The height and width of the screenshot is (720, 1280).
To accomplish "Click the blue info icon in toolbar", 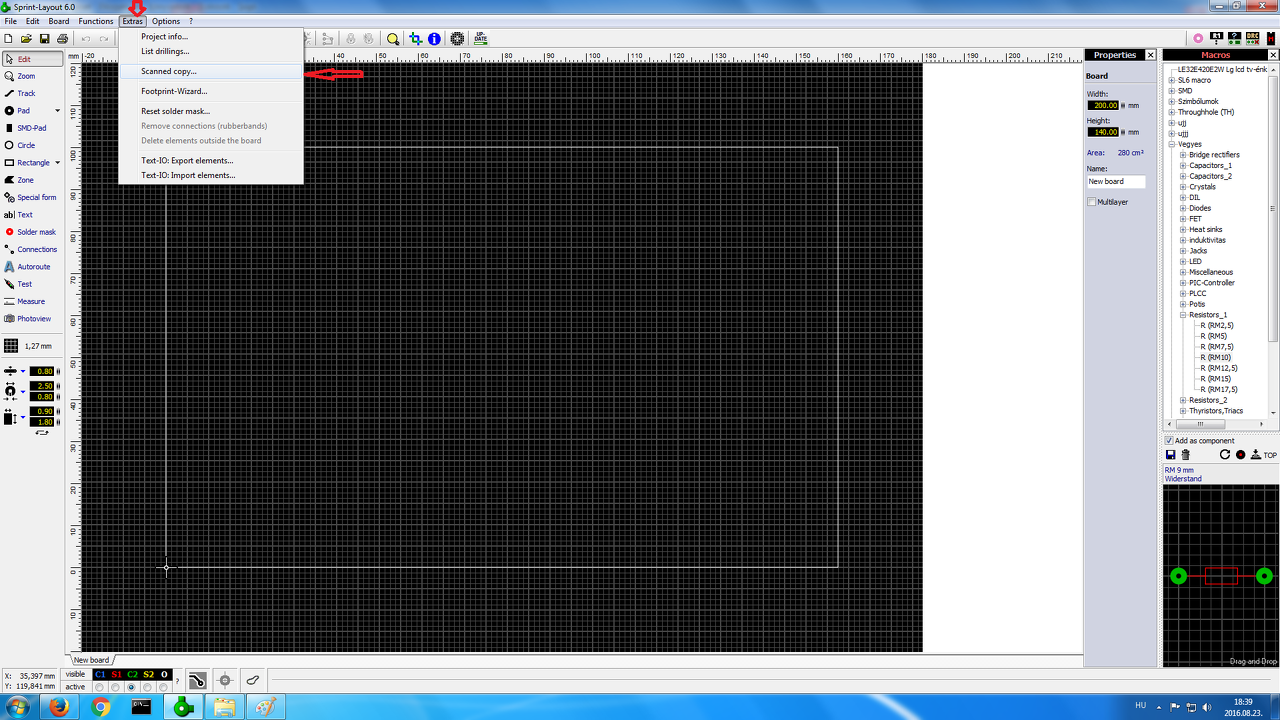I will click(x=434, y=39).
